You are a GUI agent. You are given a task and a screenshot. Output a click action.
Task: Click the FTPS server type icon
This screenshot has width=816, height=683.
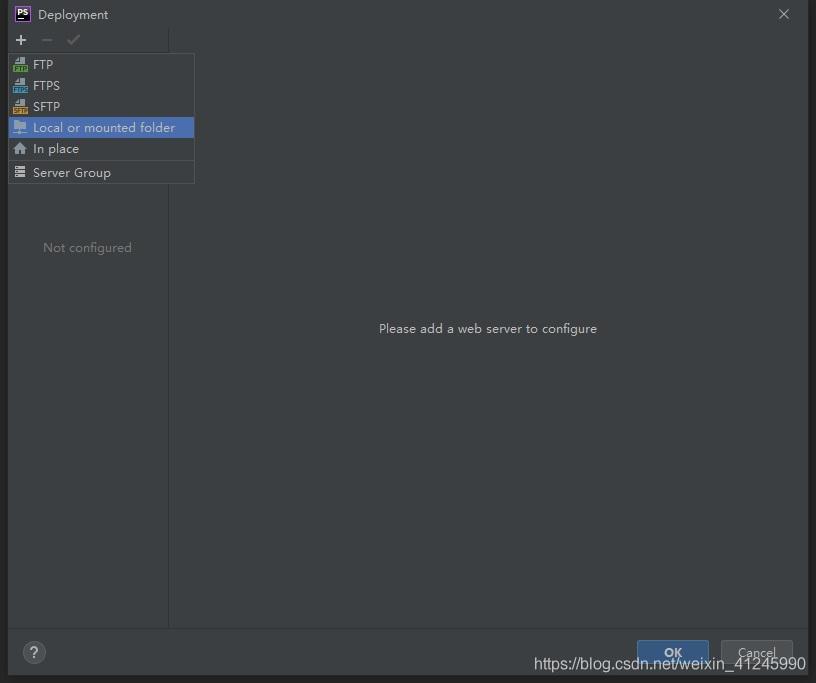tap(20, 86)
